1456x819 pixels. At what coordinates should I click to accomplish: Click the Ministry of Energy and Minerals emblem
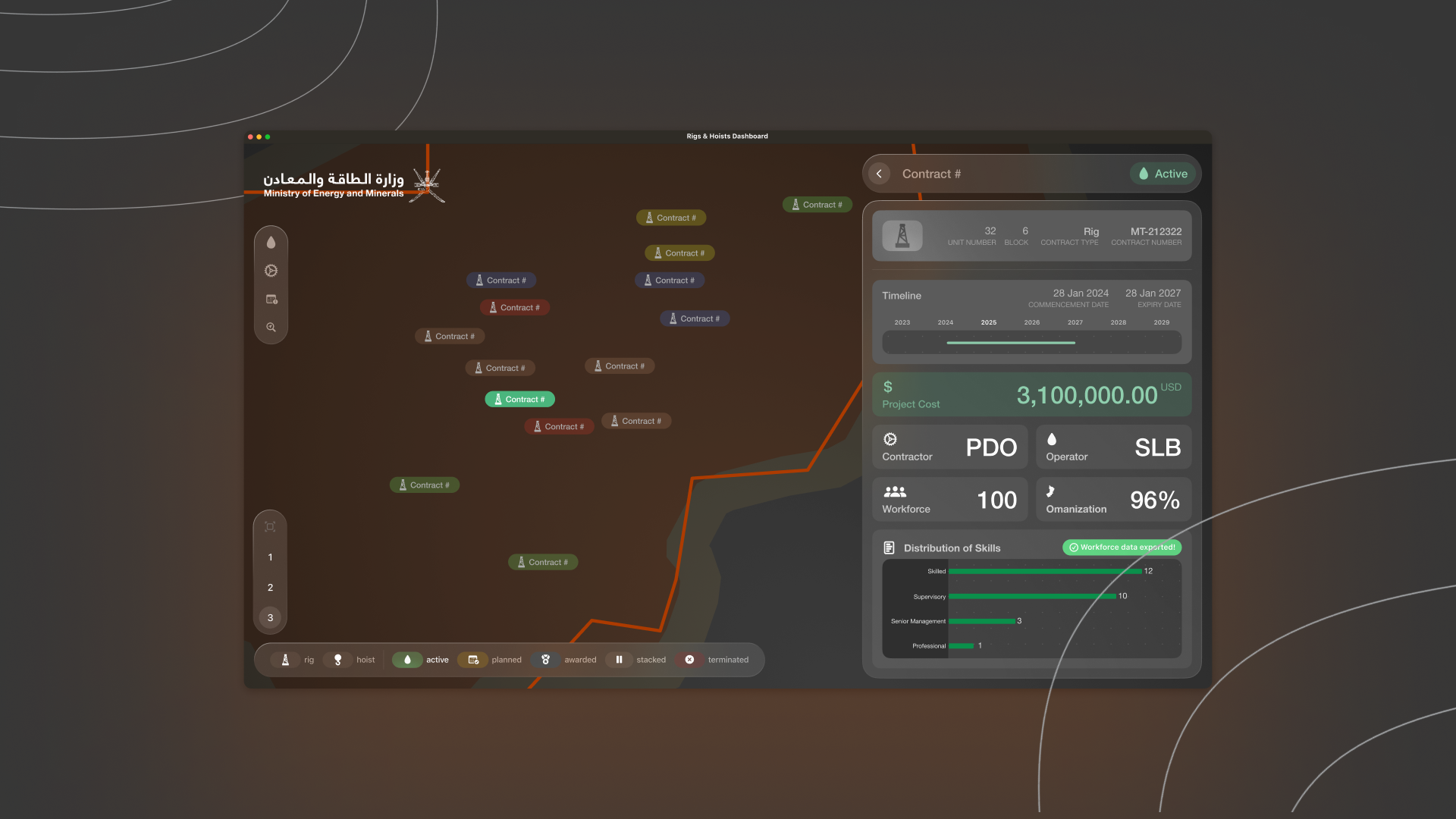[x=428, y=185]
